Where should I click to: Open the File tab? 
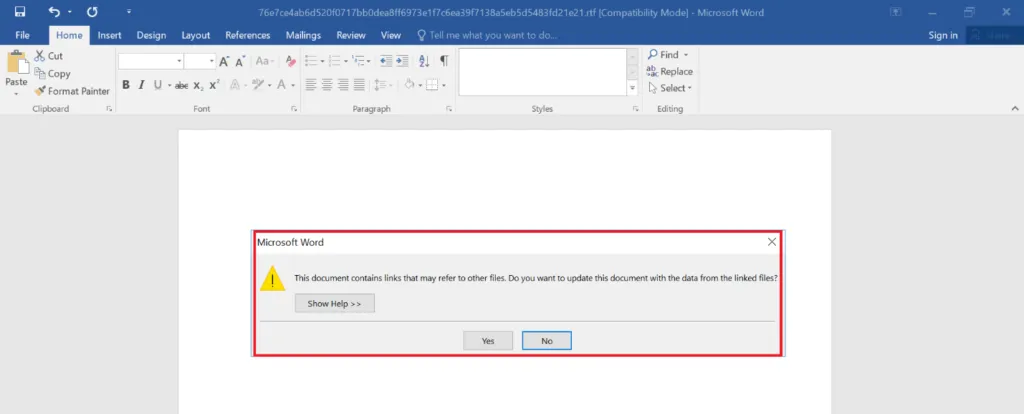click(x=22, y=35)
